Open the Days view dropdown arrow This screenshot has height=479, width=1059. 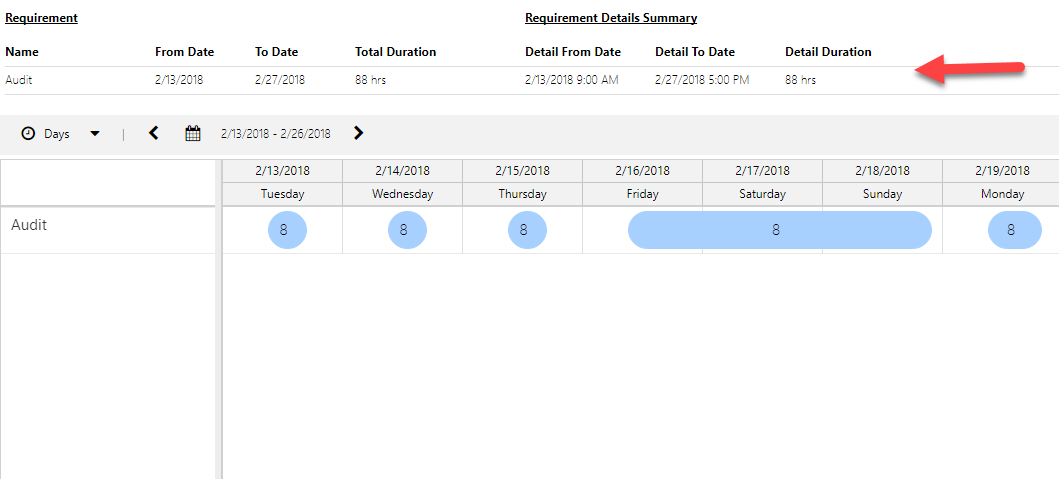95,134
